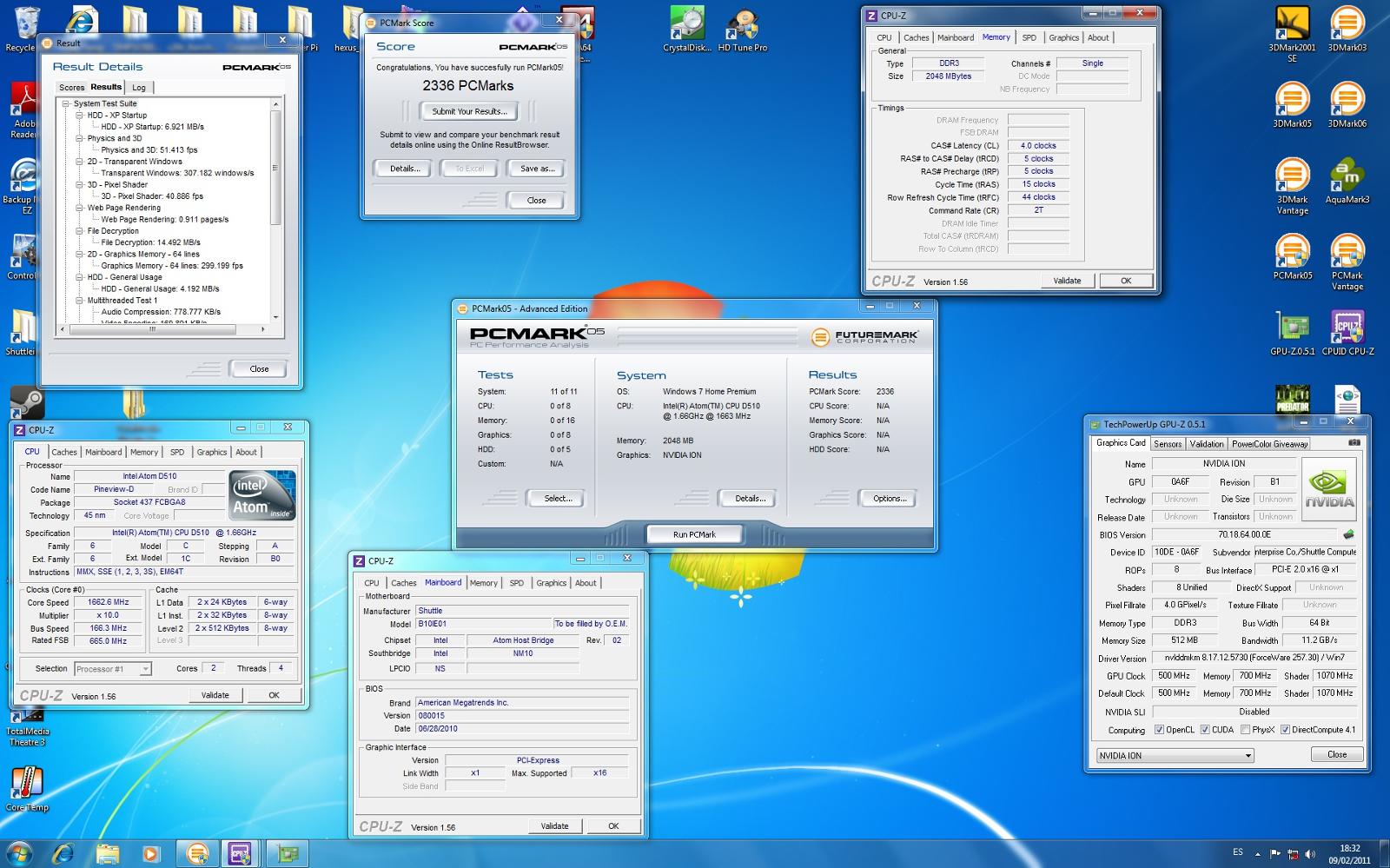Open HD Tune Pro desktop shortcut
This screenshot has width=1390, height=868.
743,28
